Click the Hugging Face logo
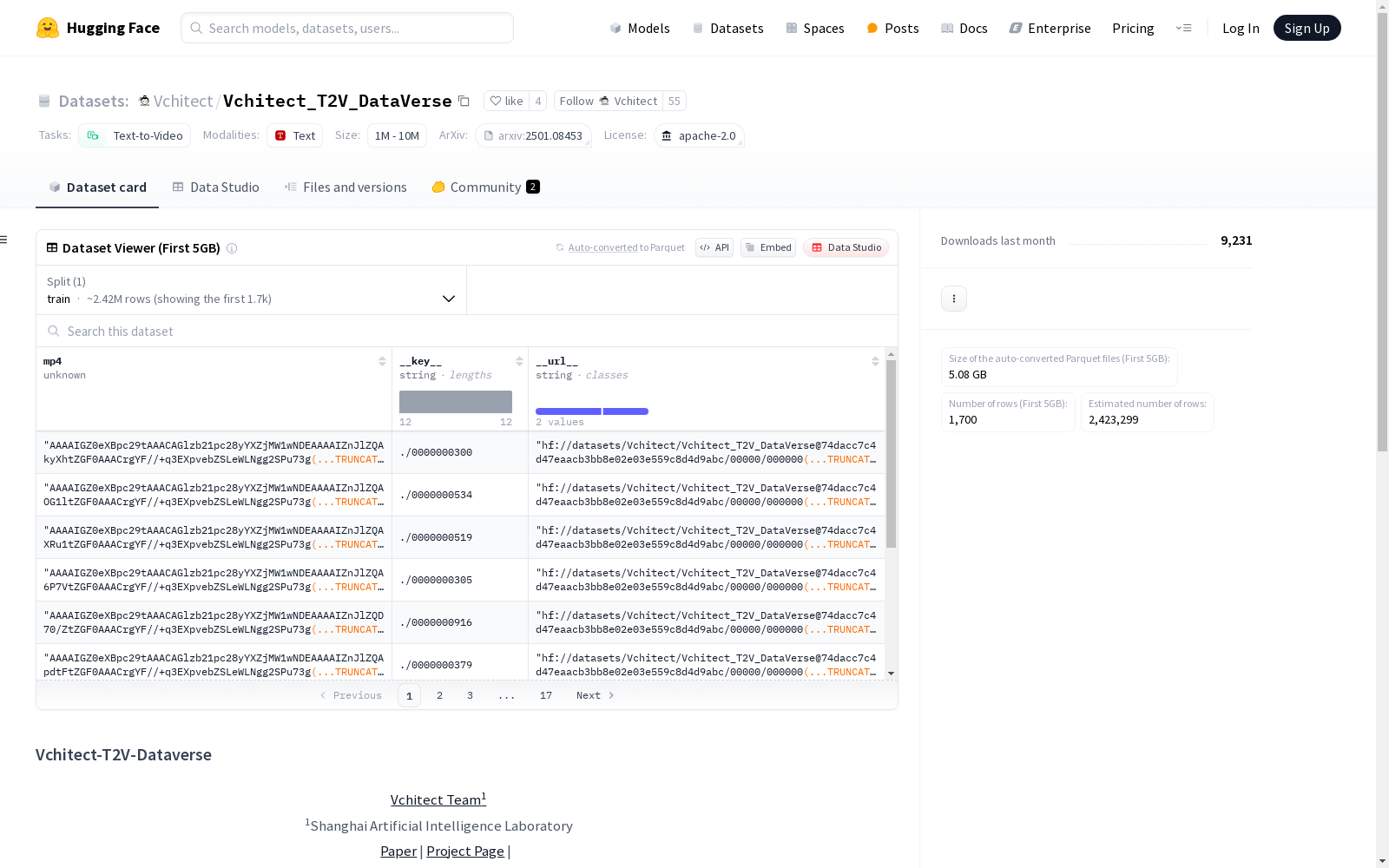The height and width of the screenshot is (868, 1389). (x=98, y=28)
